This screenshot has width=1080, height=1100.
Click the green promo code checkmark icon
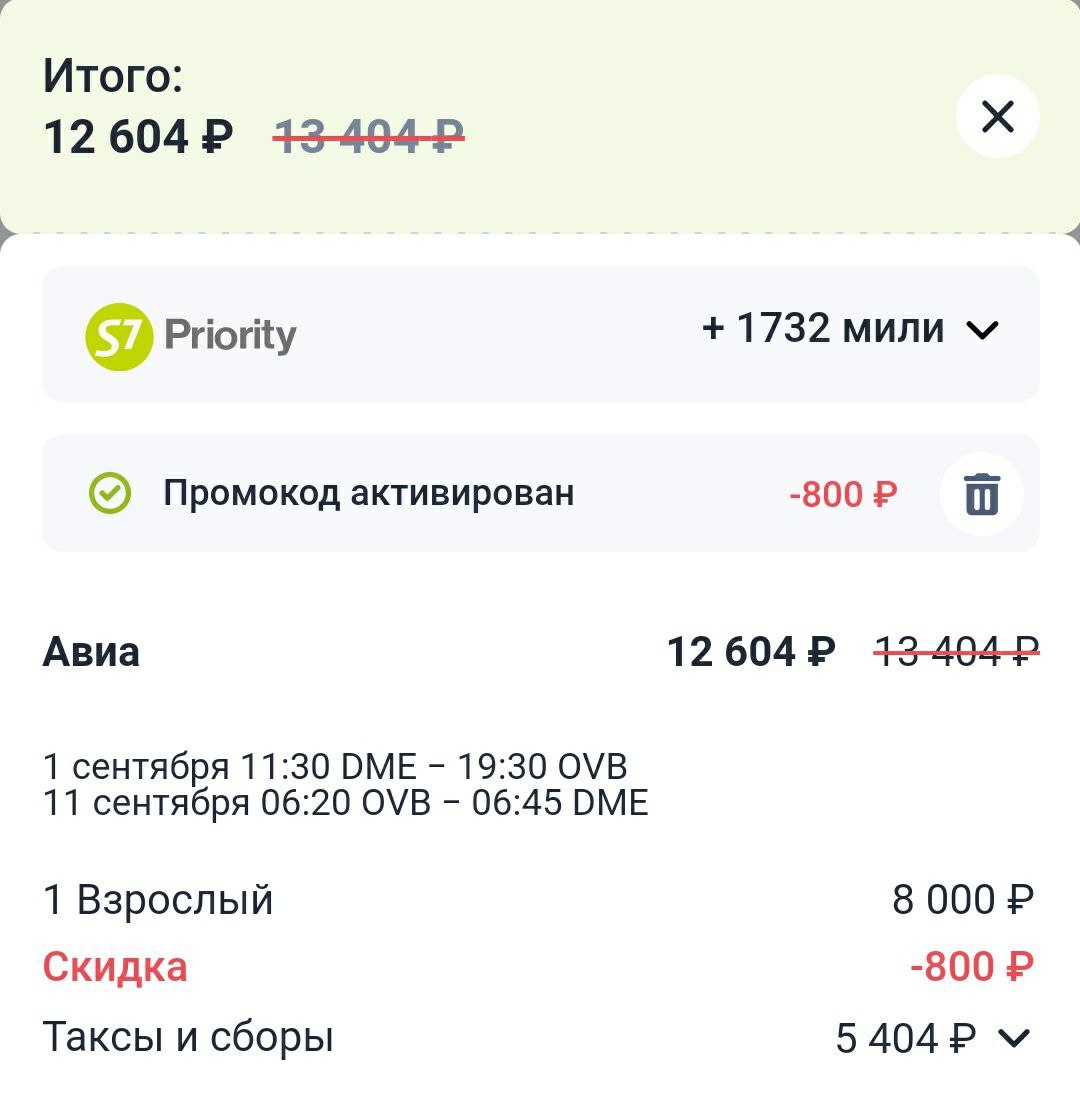coord(109,493)
